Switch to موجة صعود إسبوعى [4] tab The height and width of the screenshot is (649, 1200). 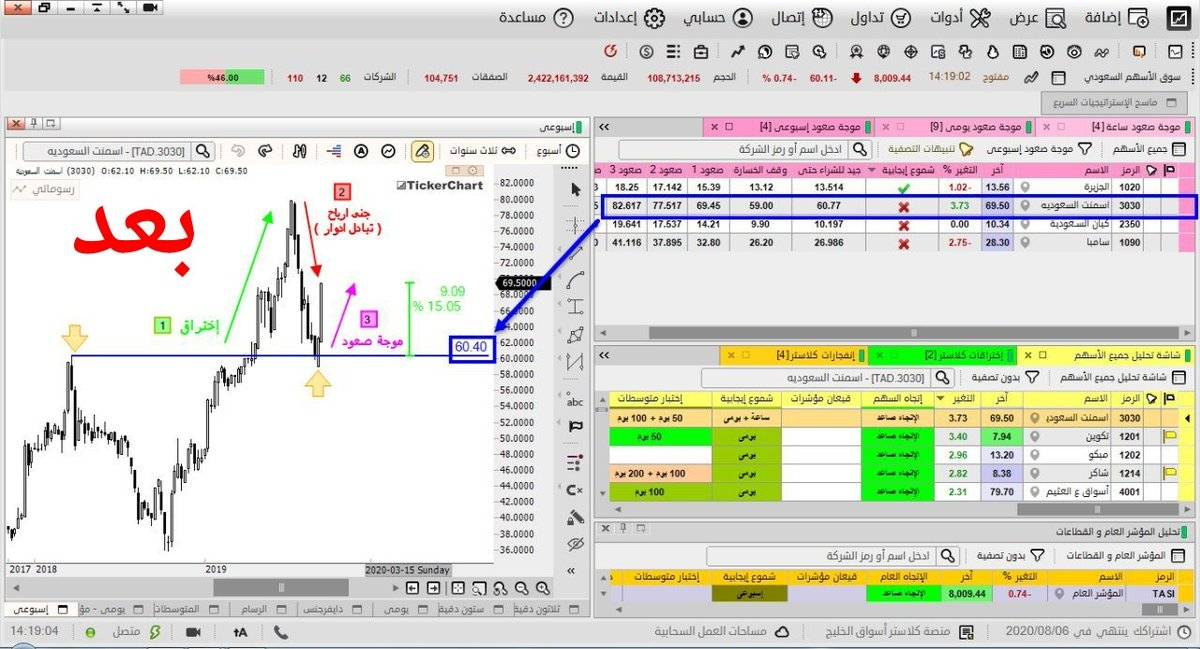click(x=789, y=127)
